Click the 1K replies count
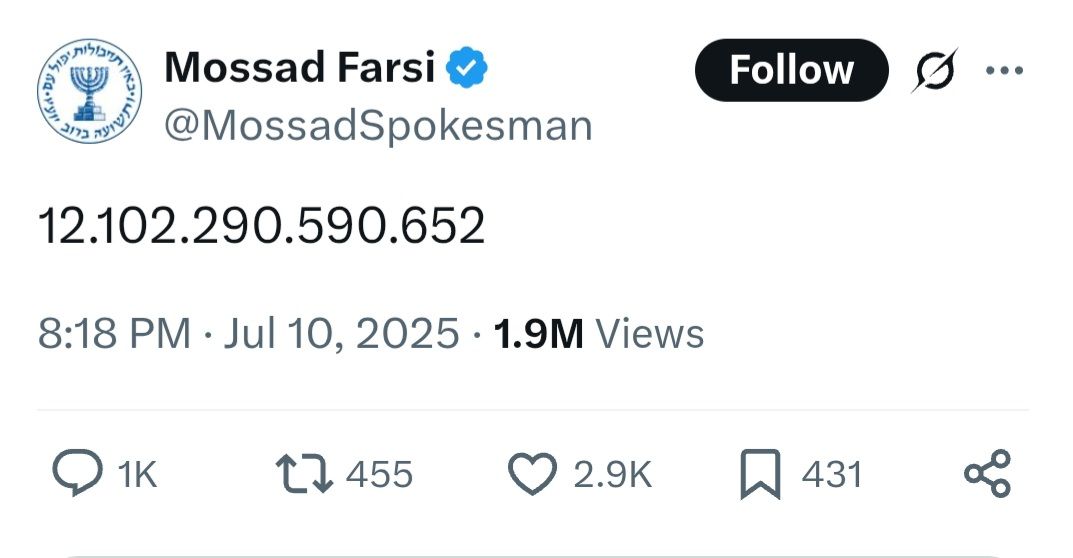Image resolution: width=1073 pixels, height=558 pixels. tap(138, 474)
